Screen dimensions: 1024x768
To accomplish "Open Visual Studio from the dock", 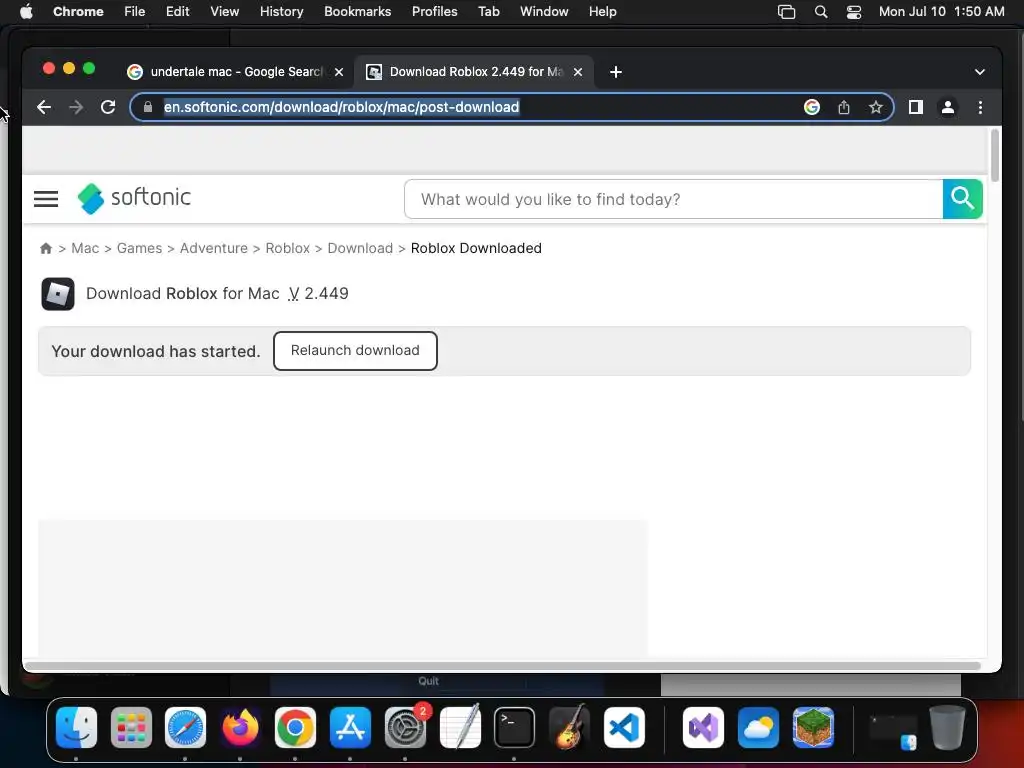I will click(703, 727).
